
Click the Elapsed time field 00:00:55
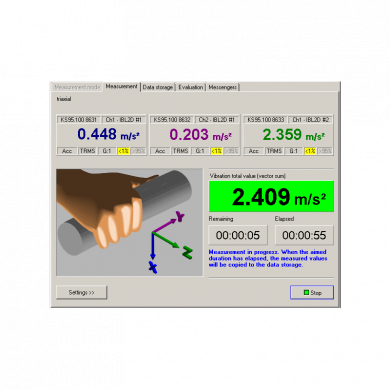click(304, 235)
